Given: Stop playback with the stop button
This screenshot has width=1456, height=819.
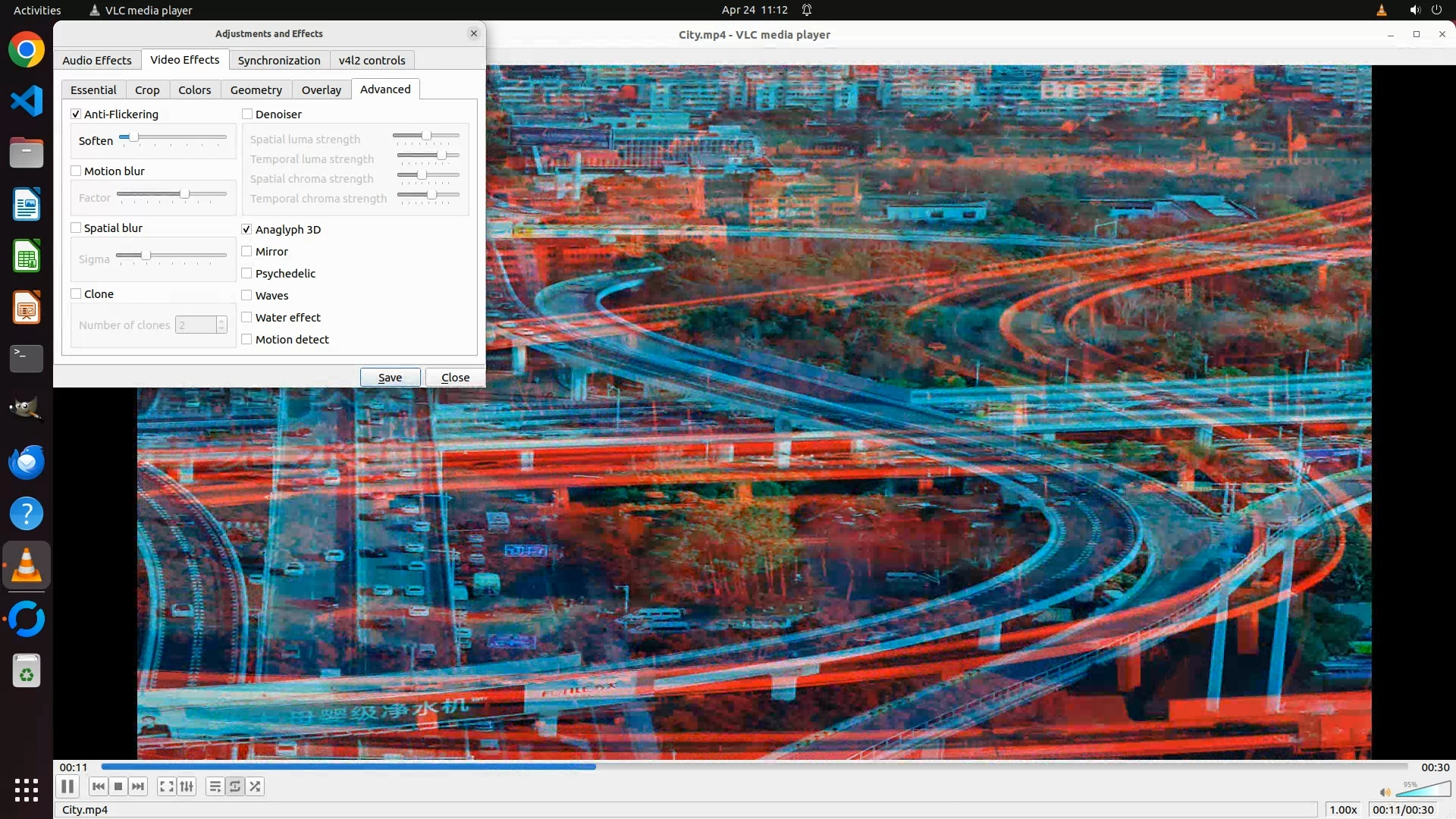Looking at the screenshot, I should [x=118, y=786].
